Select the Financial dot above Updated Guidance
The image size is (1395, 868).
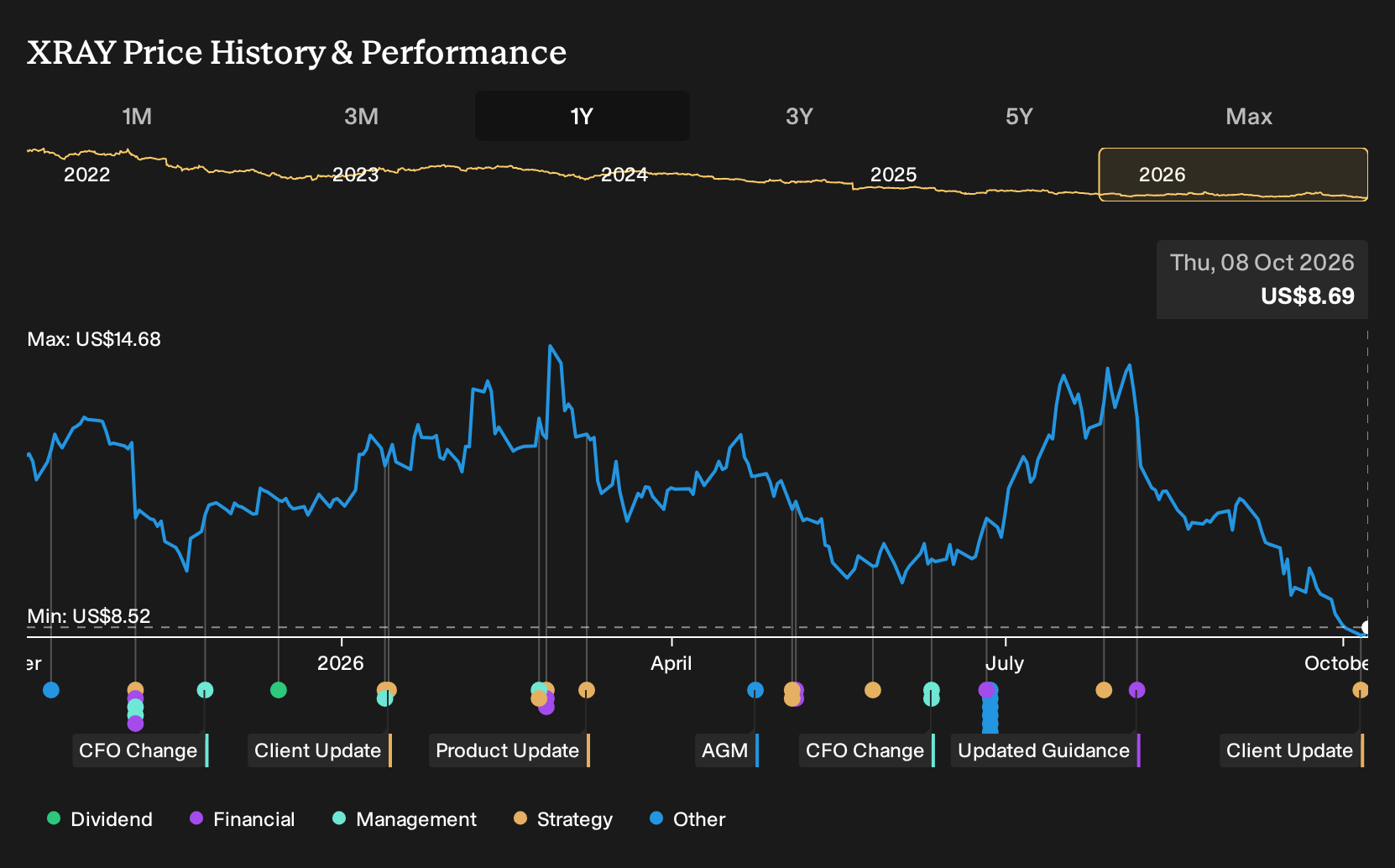(1136, 690)
